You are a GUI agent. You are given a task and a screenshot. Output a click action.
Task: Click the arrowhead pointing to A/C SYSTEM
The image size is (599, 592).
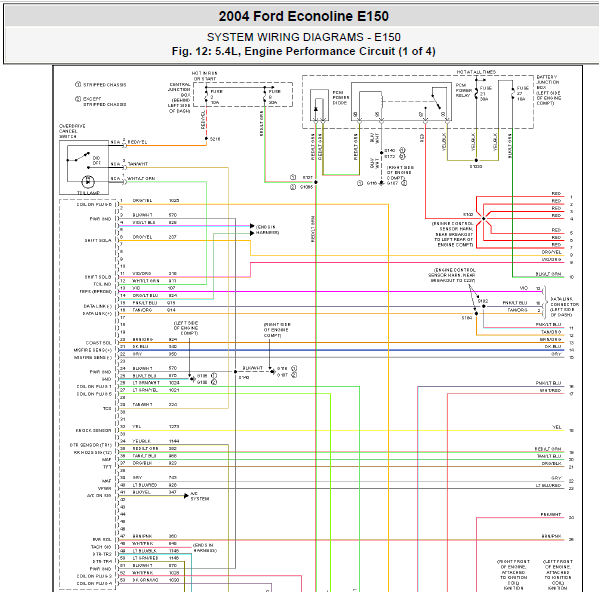click(186, 496)
